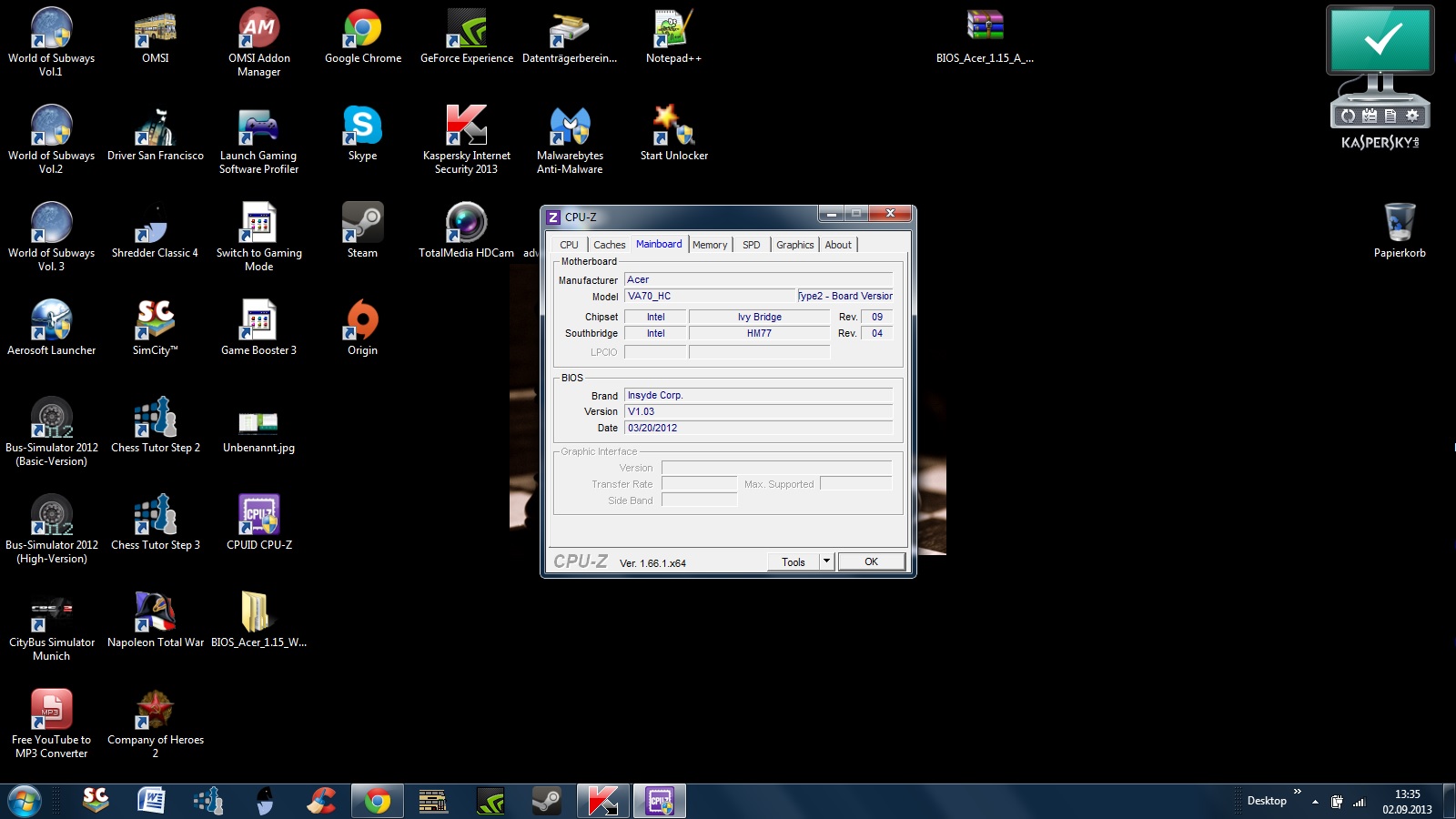Open Chess Tutor Step 2 desktop shortcut

(x=156, y=426)
